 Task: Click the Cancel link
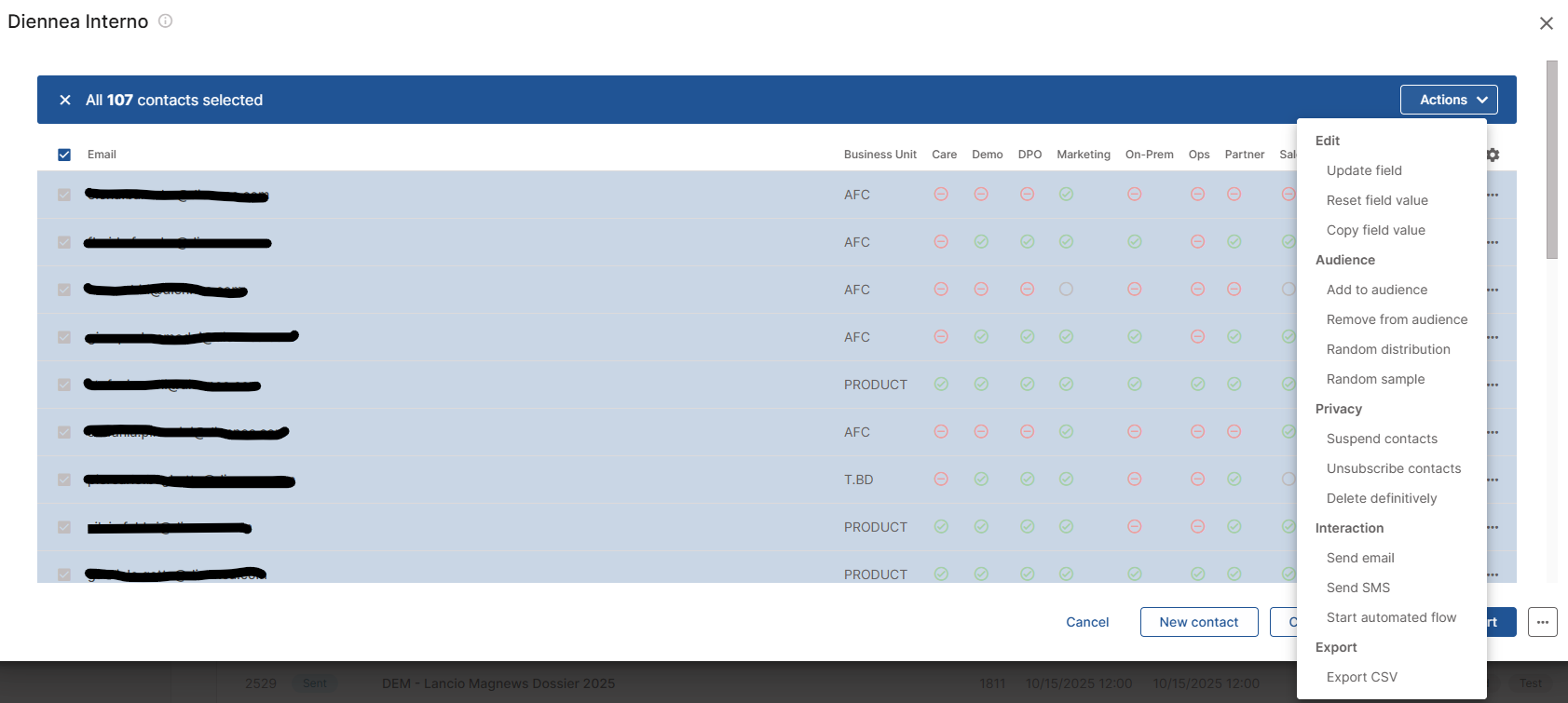coord(1086,622)
